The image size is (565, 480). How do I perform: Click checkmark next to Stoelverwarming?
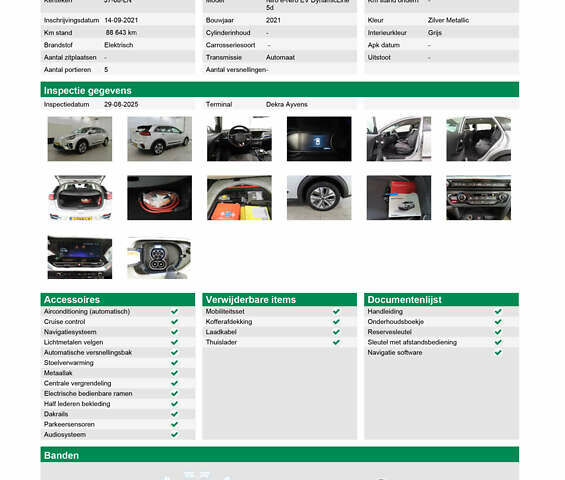coord(174,363)
